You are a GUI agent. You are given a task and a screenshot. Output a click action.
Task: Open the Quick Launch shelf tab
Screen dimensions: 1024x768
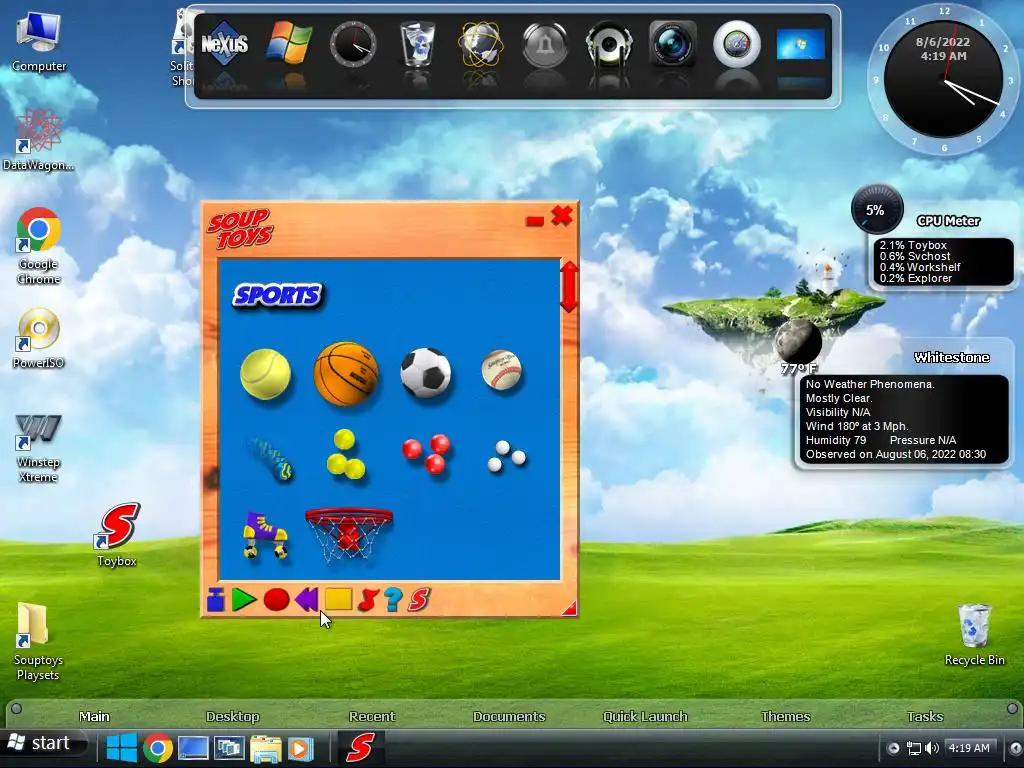[645, 716]
